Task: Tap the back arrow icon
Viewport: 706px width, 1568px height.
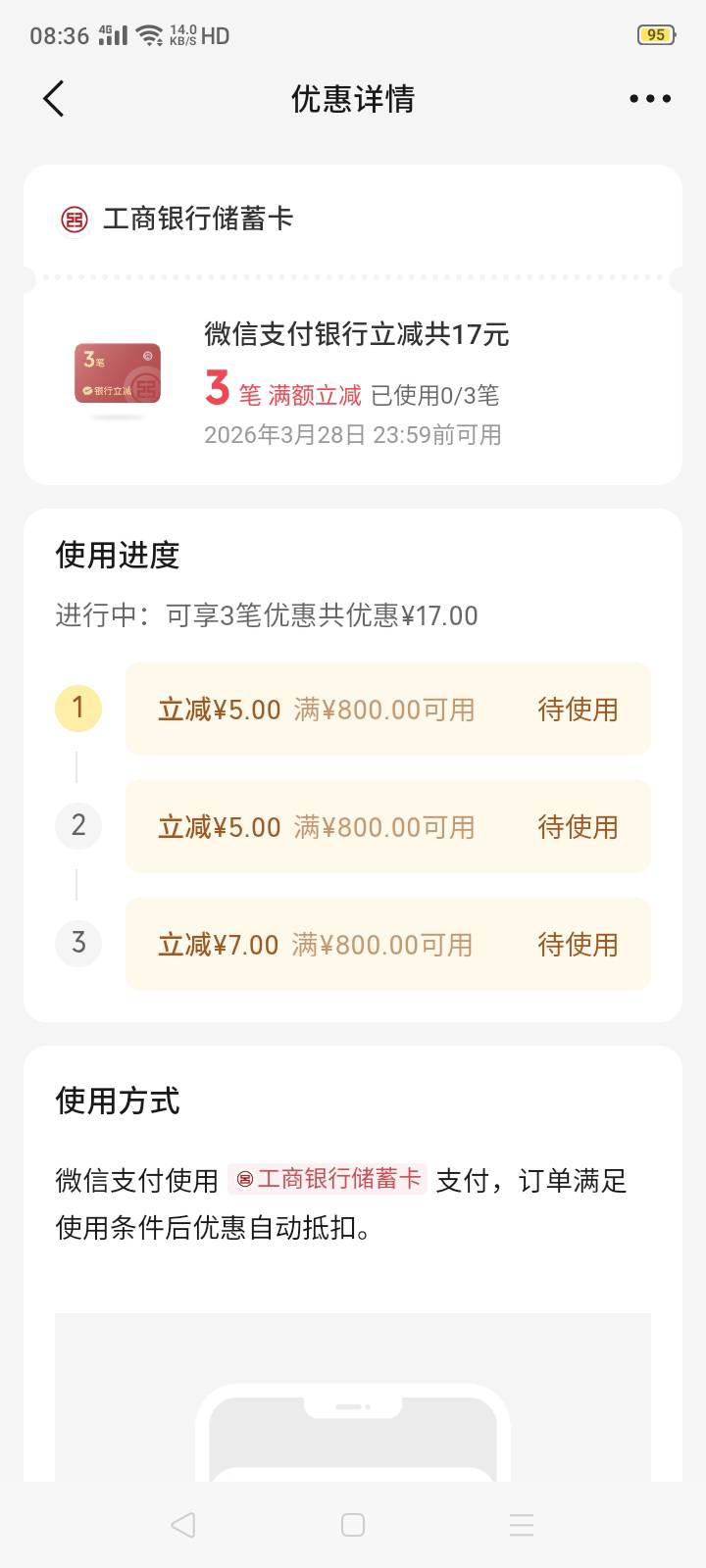Action: [54, 99]
